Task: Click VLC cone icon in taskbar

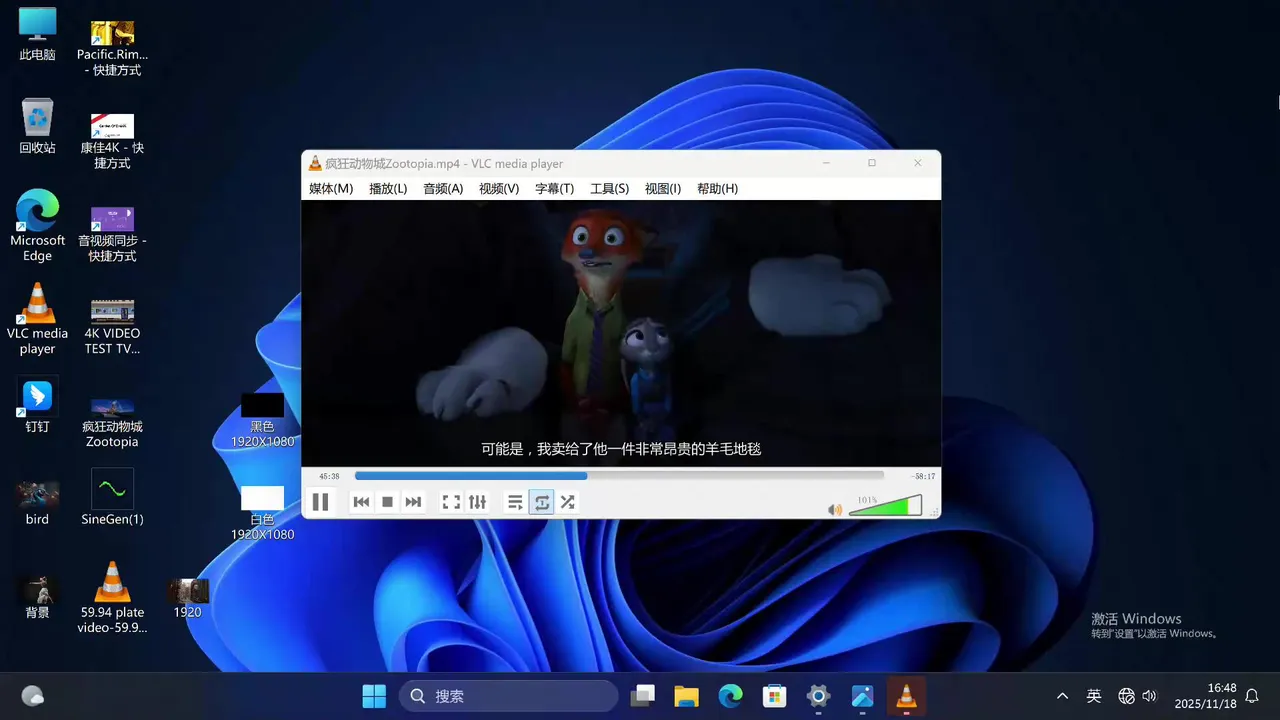Action: click(906, 696)
